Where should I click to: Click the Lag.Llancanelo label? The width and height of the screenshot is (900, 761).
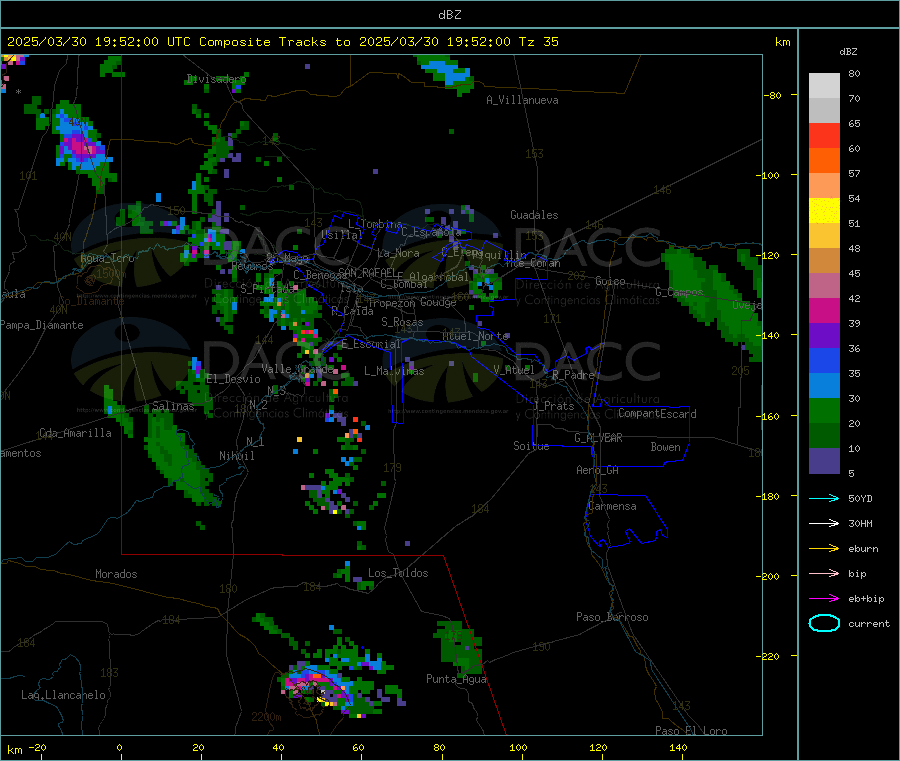click(63, 695)
